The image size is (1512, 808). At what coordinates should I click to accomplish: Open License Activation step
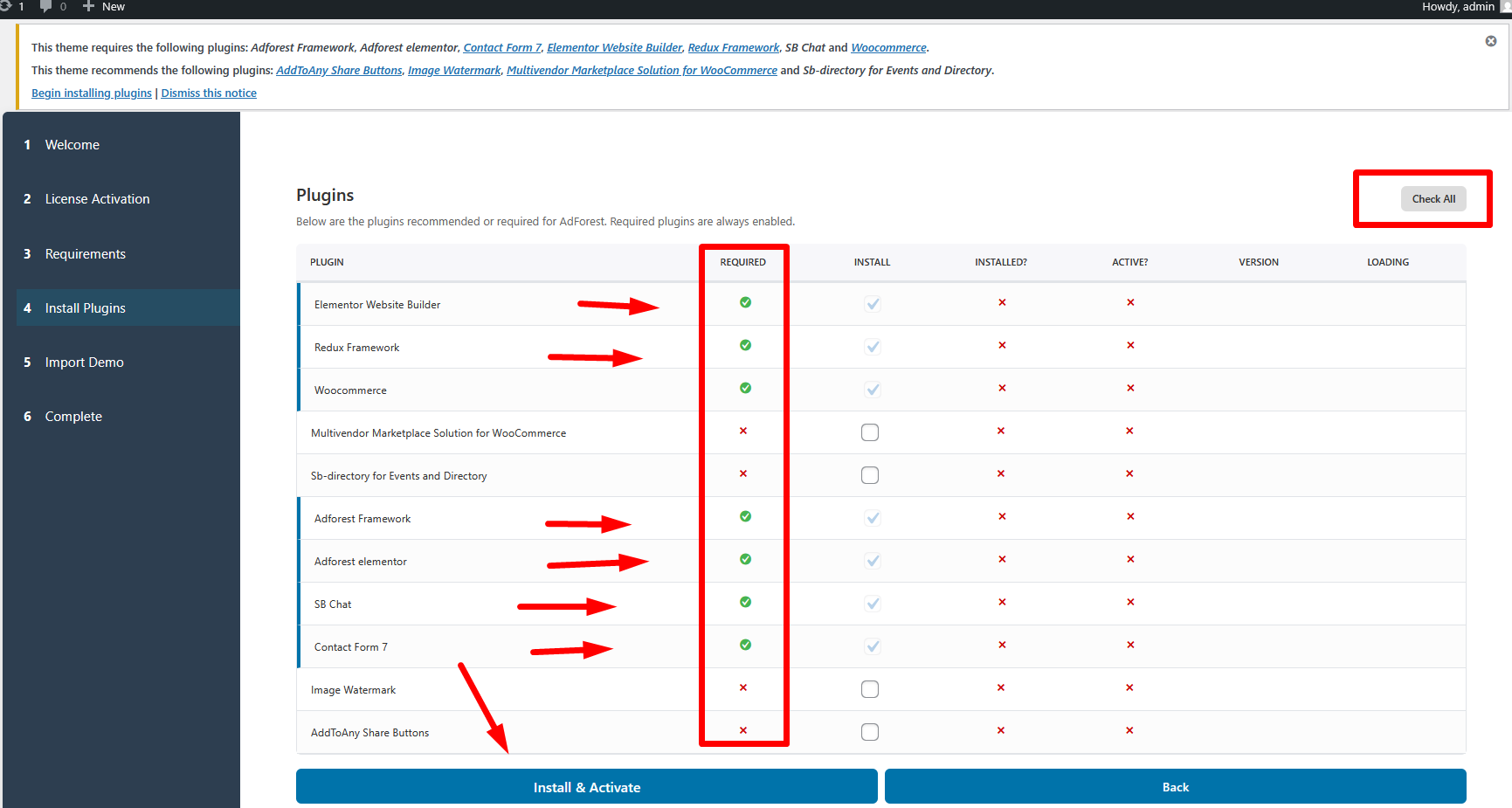(x=128, y=199)
